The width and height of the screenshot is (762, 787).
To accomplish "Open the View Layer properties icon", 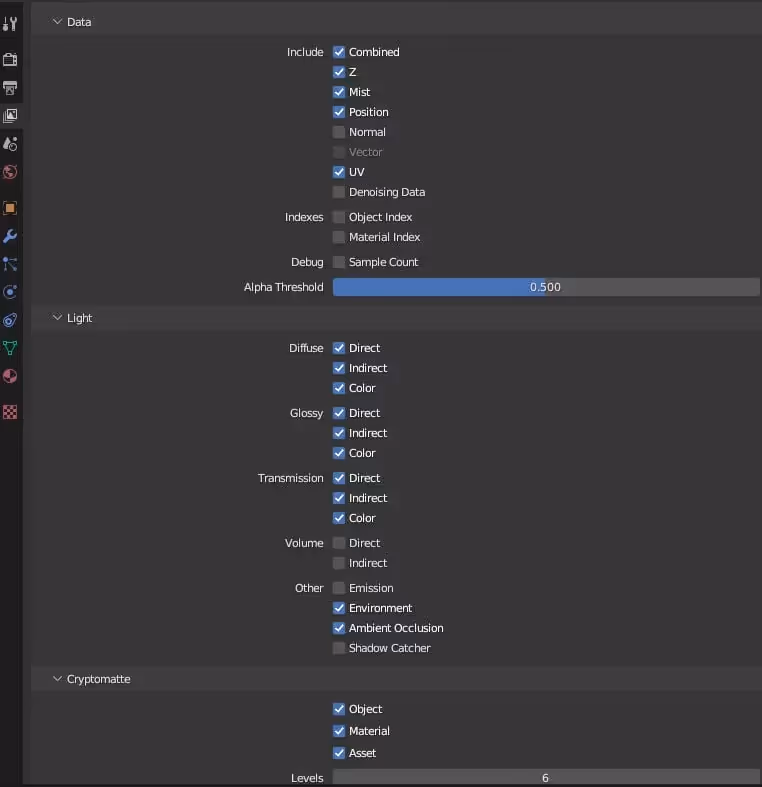I will [10, 115].
